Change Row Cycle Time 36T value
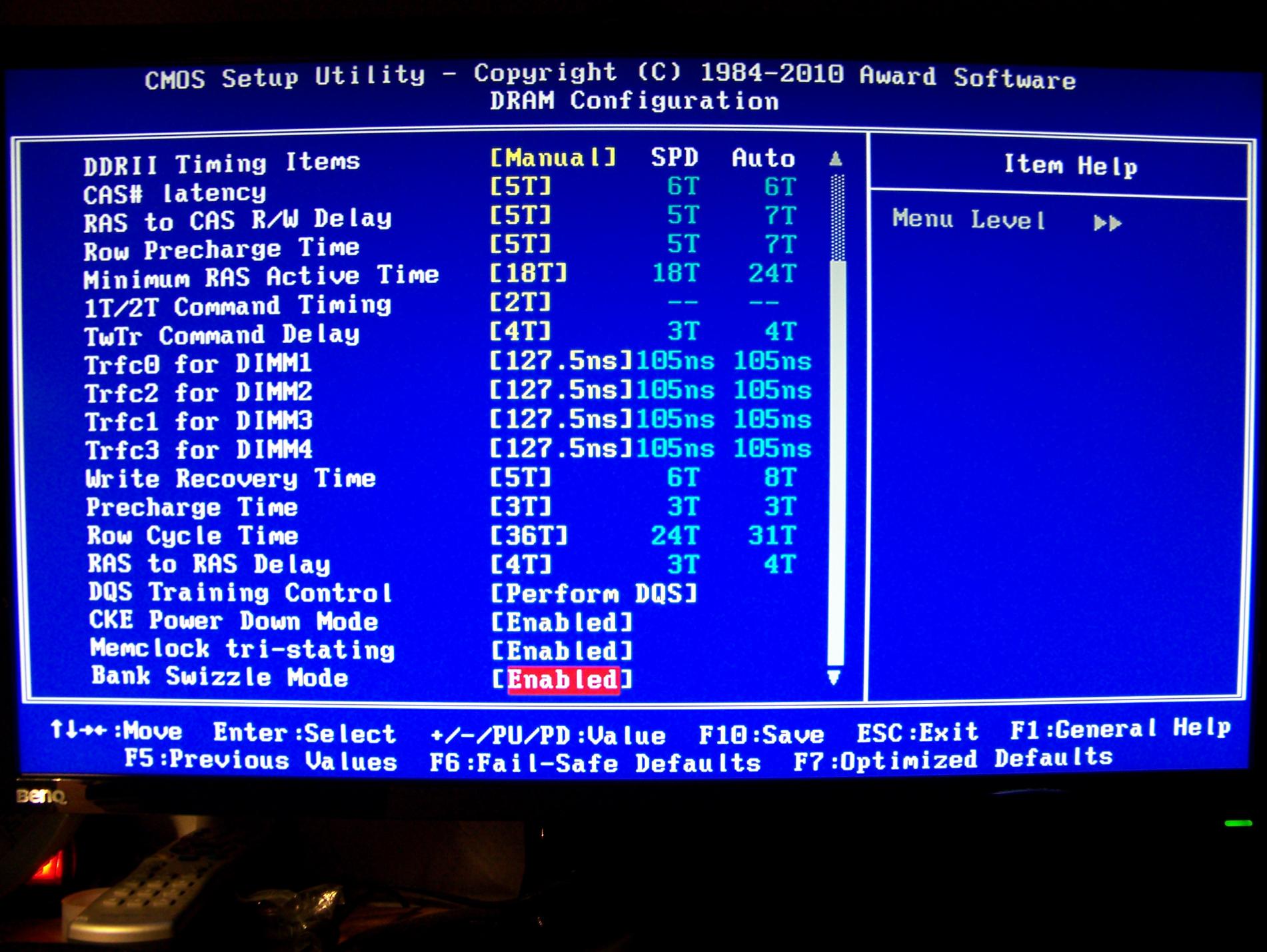 [x=529, y=536]
